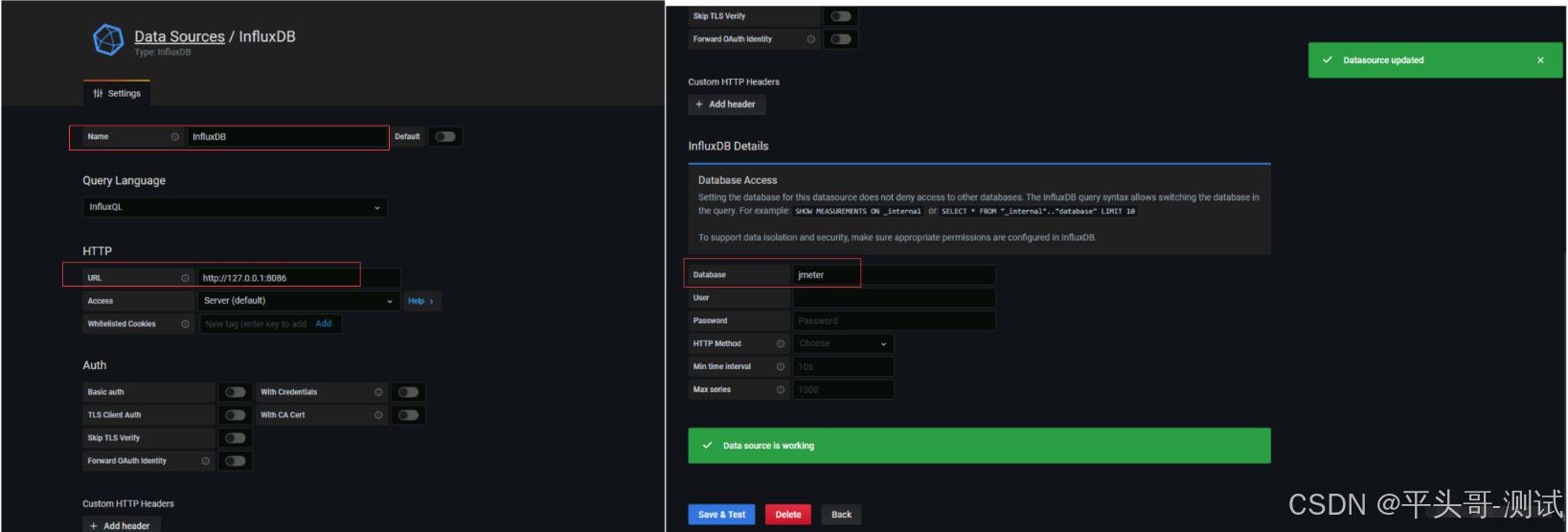Click the red Delete button

(x=788, y=515)
